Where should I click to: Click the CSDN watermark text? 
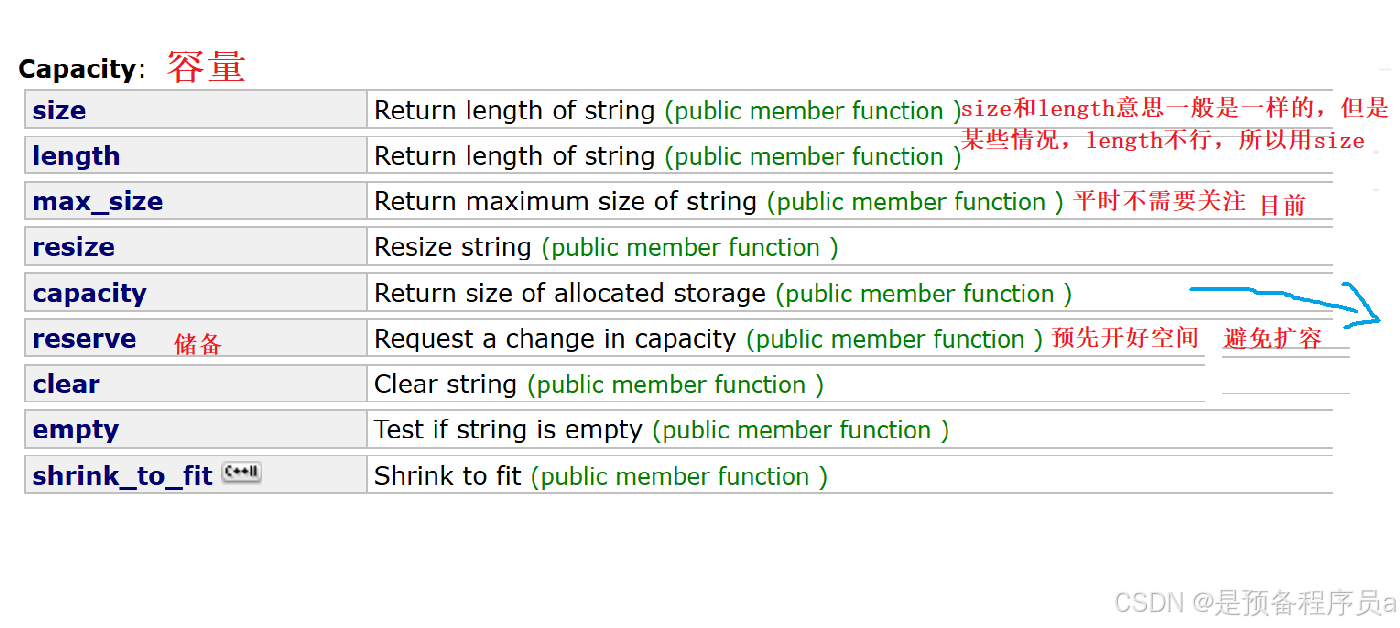click(1255, 602)
